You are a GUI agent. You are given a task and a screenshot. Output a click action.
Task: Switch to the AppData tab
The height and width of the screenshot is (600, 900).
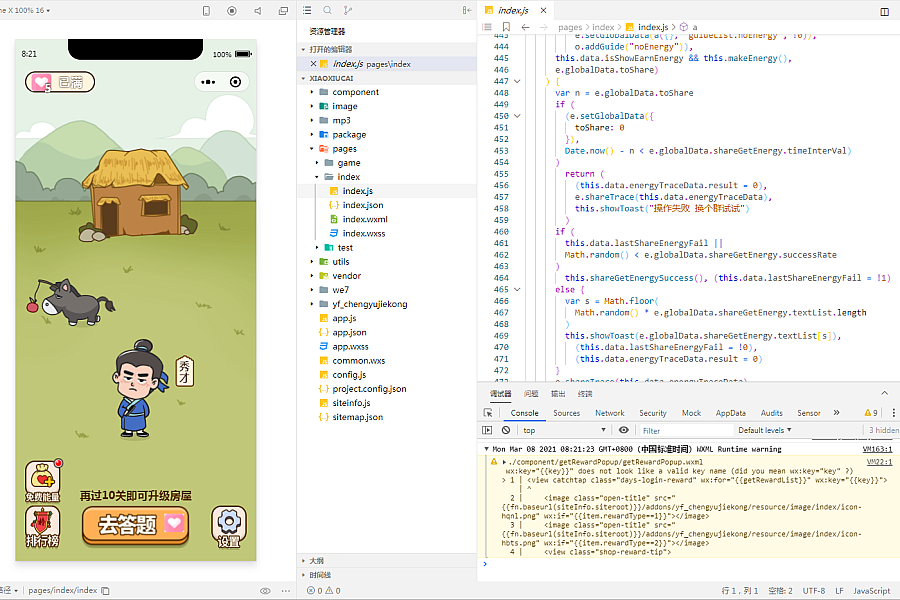730,413
